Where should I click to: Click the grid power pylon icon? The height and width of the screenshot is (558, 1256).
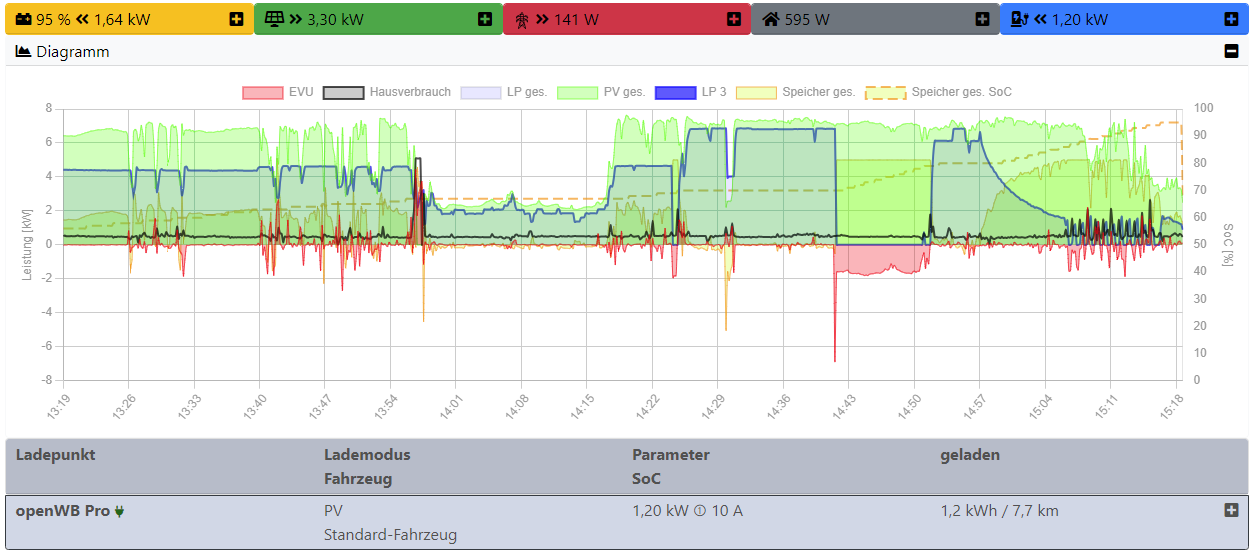(521, 19)
